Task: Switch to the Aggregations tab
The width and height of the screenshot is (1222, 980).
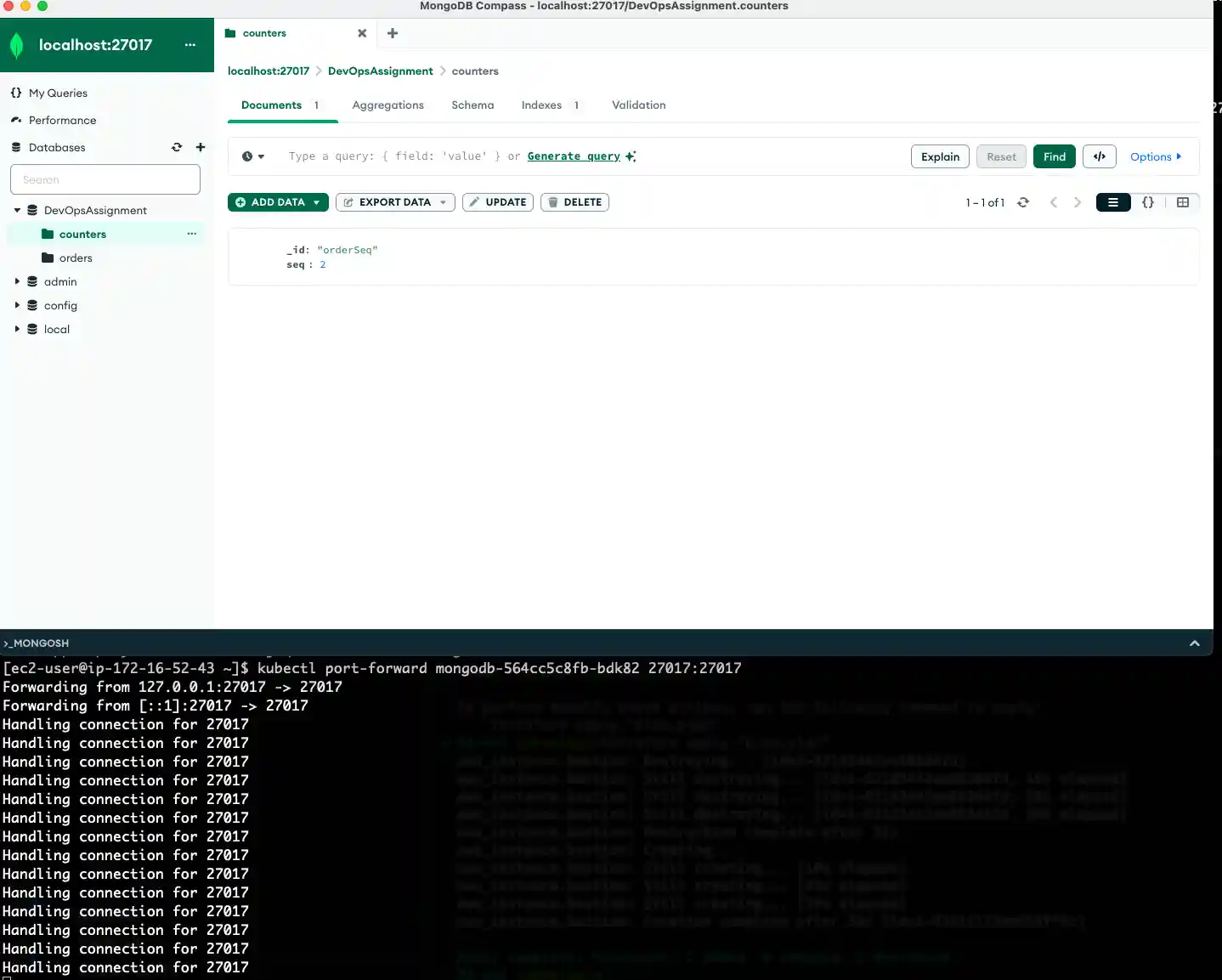Action: tap(388, 105)
